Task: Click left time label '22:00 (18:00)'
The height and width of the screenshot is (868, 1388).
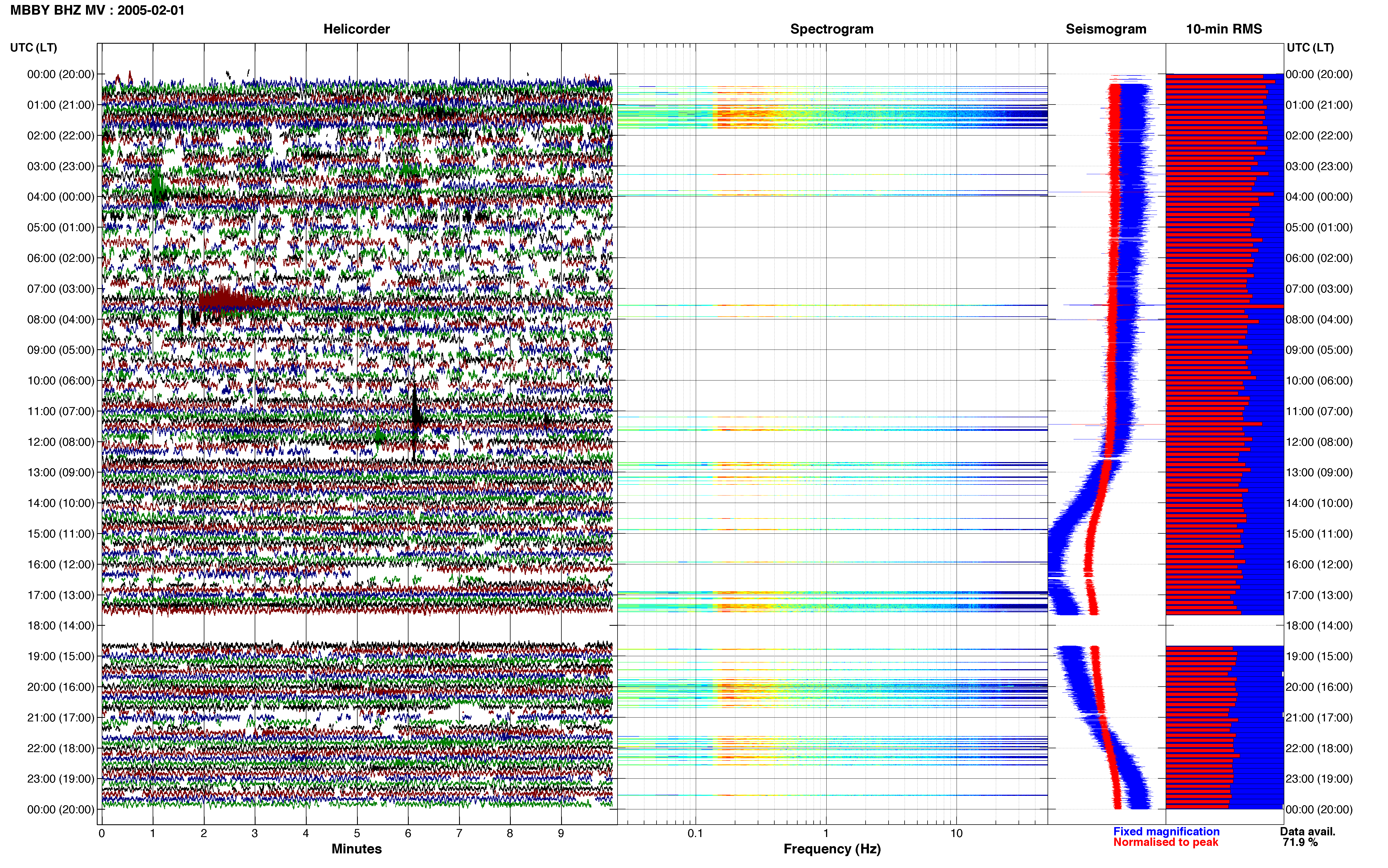Action: pos(61,748)
